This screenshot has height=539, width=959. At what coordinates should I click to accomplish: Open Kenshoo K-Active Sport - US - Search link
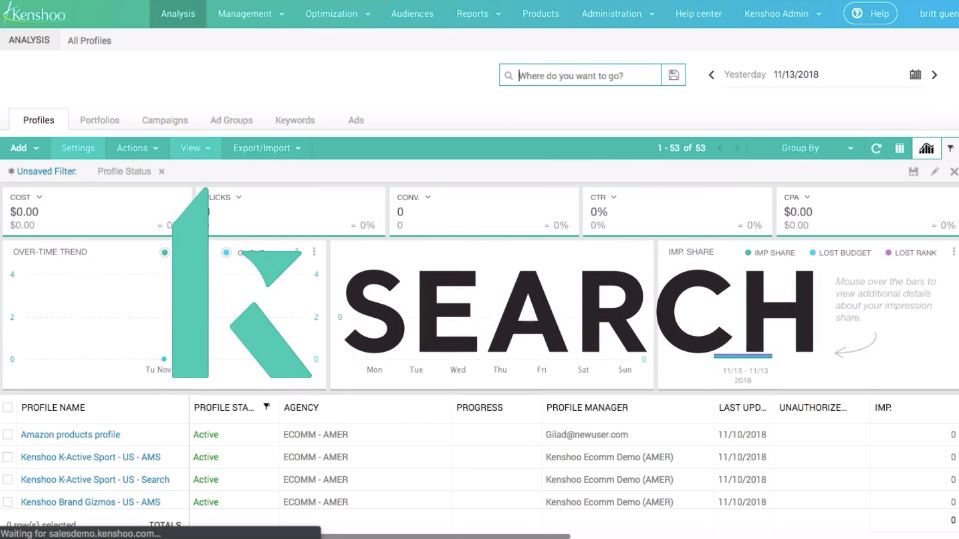(95, 480)
